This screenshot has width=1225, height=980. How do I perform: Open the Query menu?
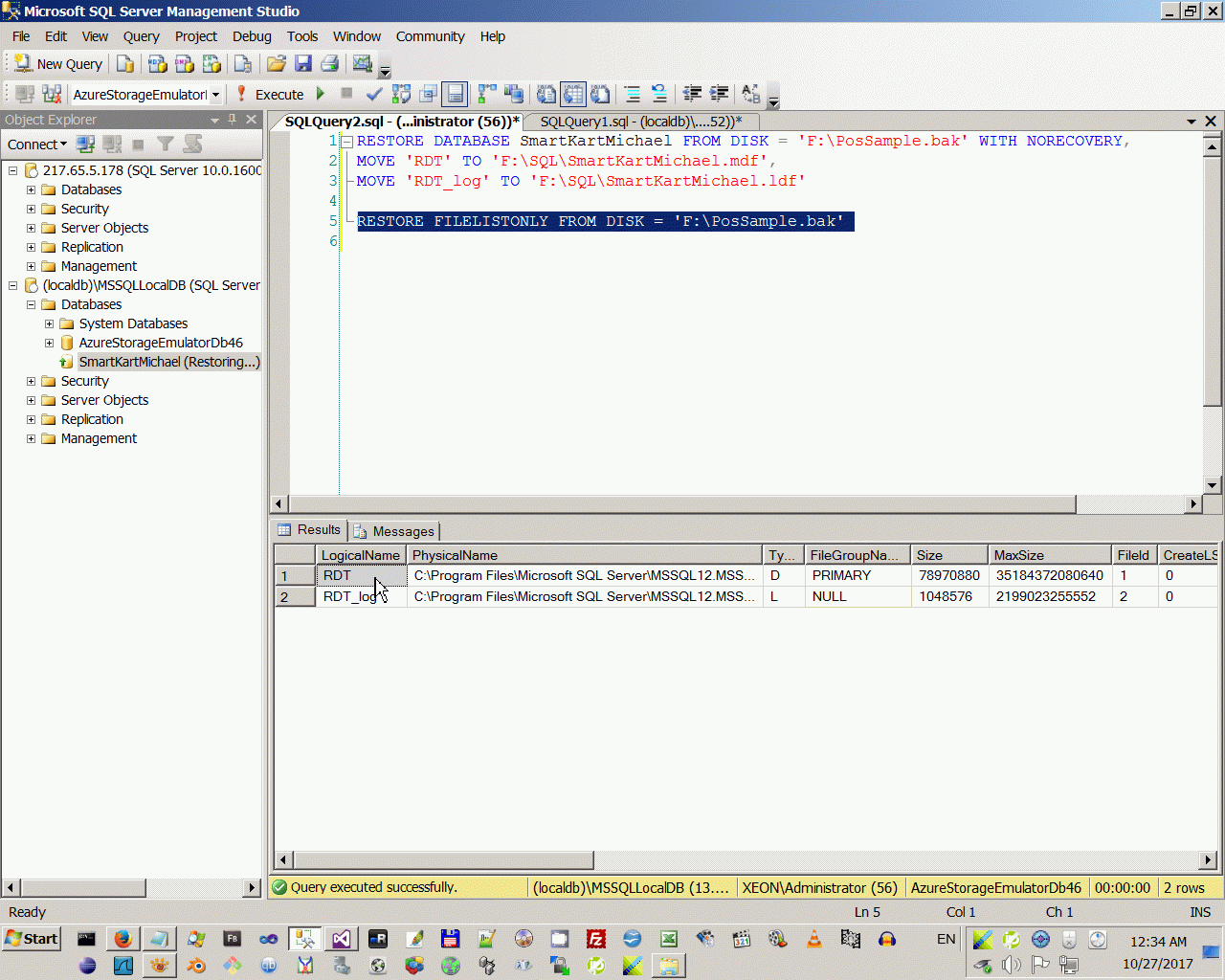(141, 36)
